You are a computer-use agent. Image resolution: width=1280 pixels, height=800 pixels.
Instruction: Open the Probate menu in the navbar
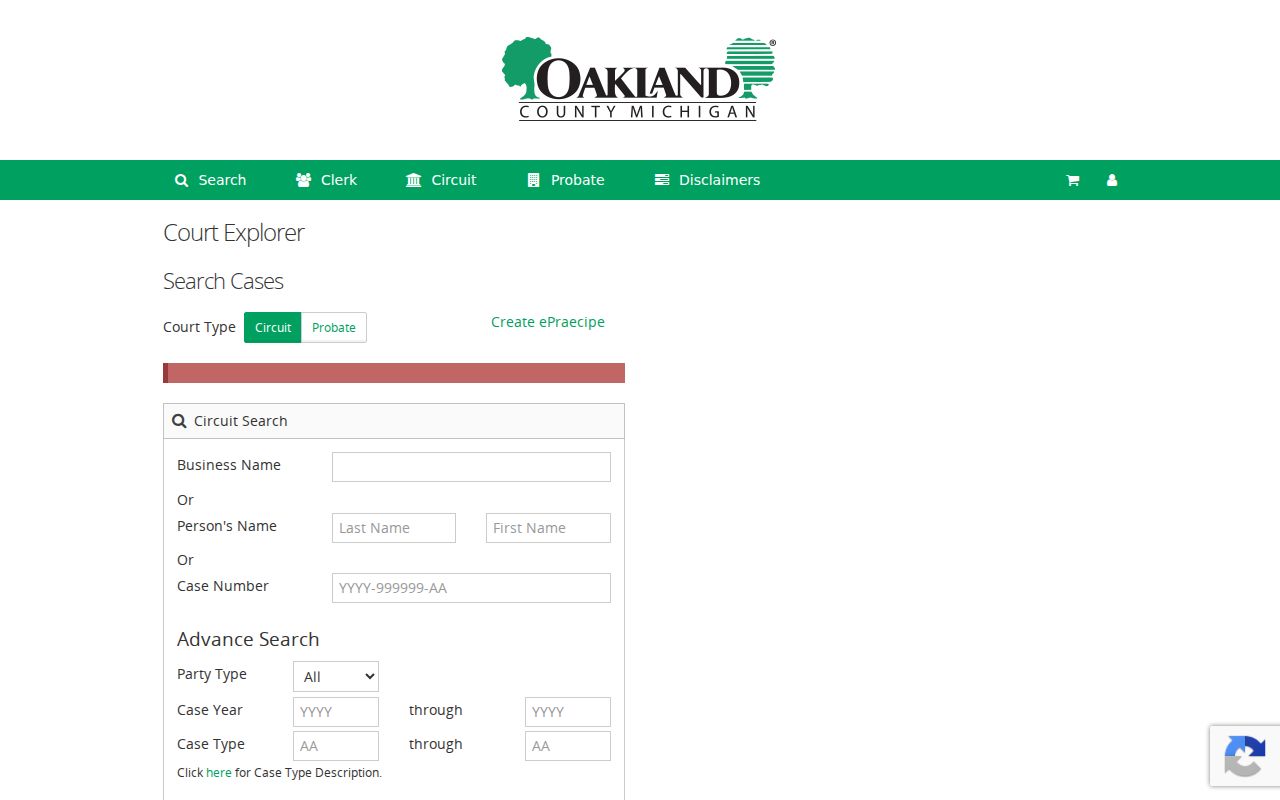(x=566, y=180)
